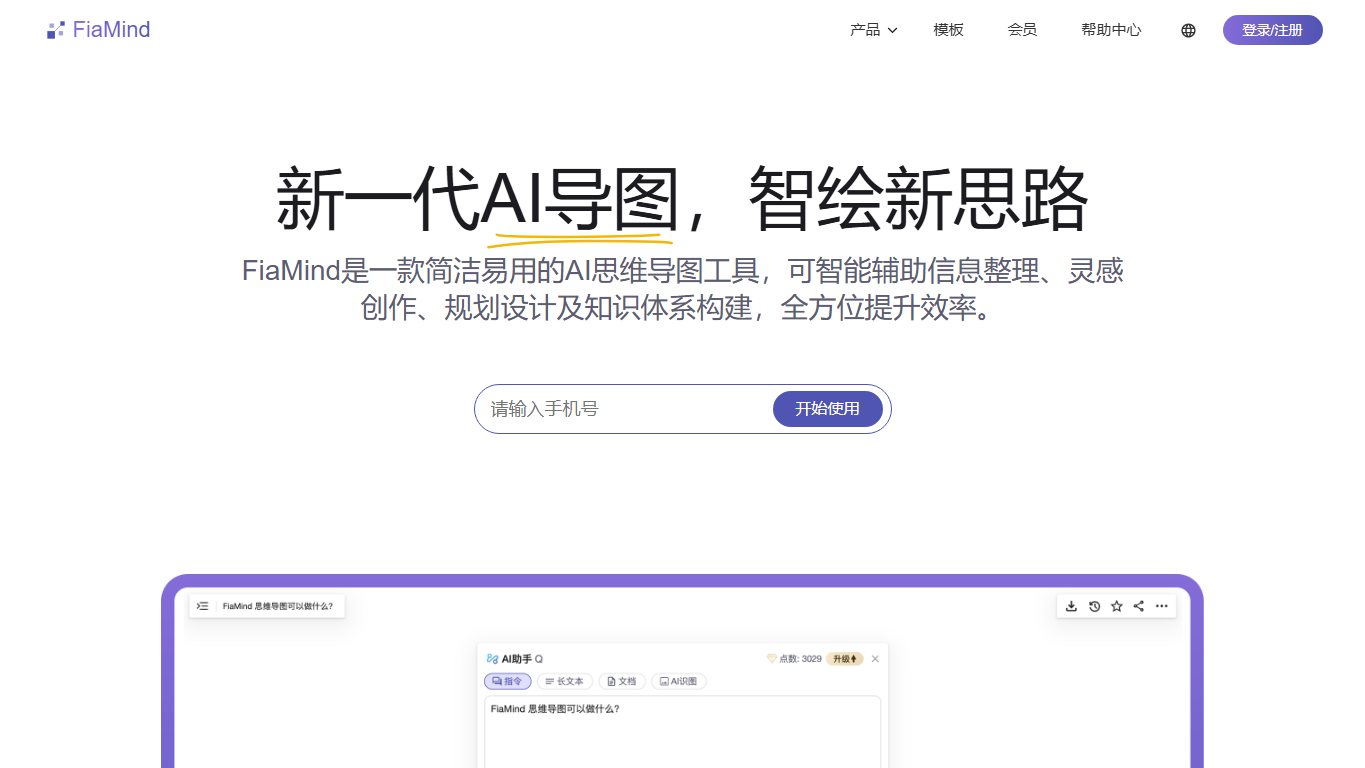Expand the 产品 dropdown menu
Image resolution: width=1365 pixels, height=768 pixels.
[874, 30]
